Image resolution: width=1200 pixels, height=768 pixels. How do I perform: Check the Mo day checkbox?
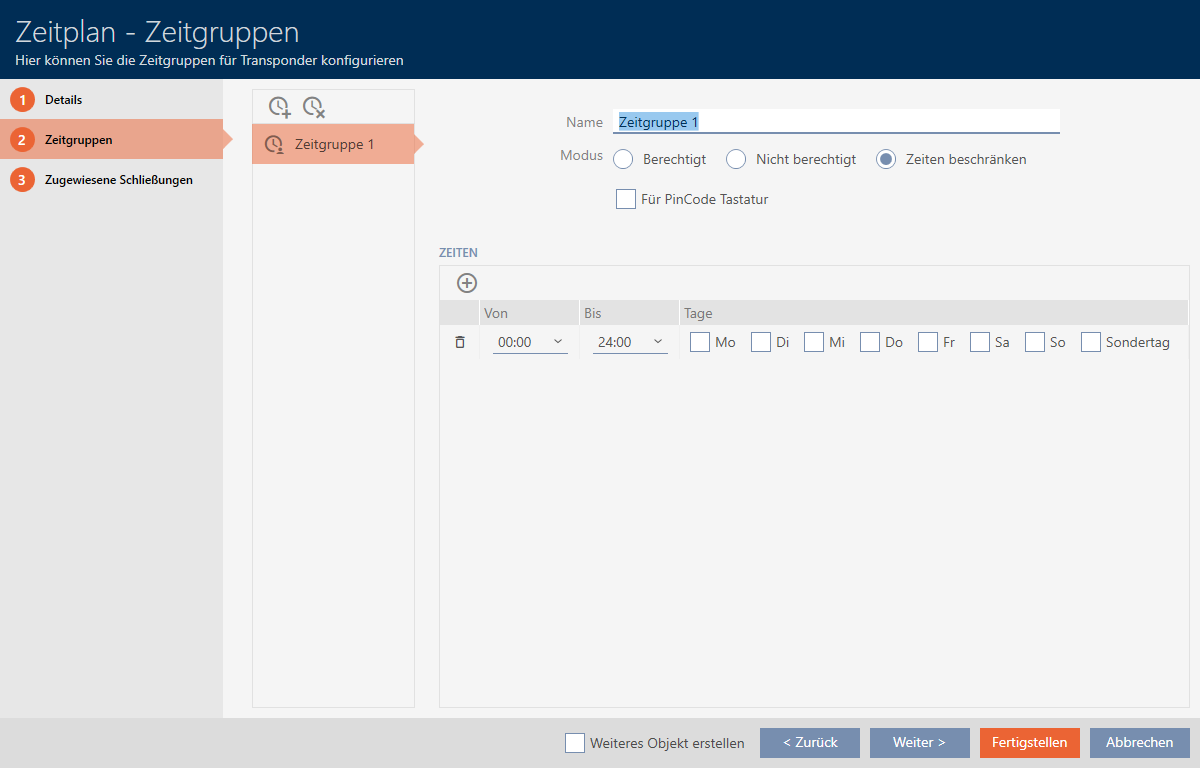point(700,342)
